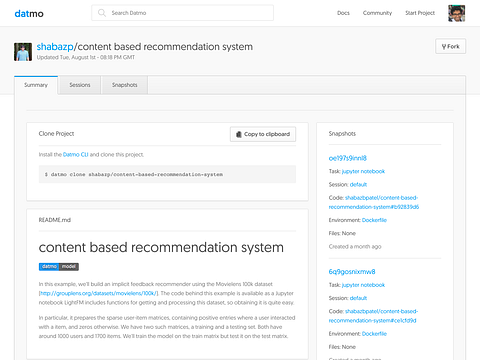Screen dimensions: 480x360
Task: Open jupyter notebook task of second snapshot
Action: pos(363,285)
